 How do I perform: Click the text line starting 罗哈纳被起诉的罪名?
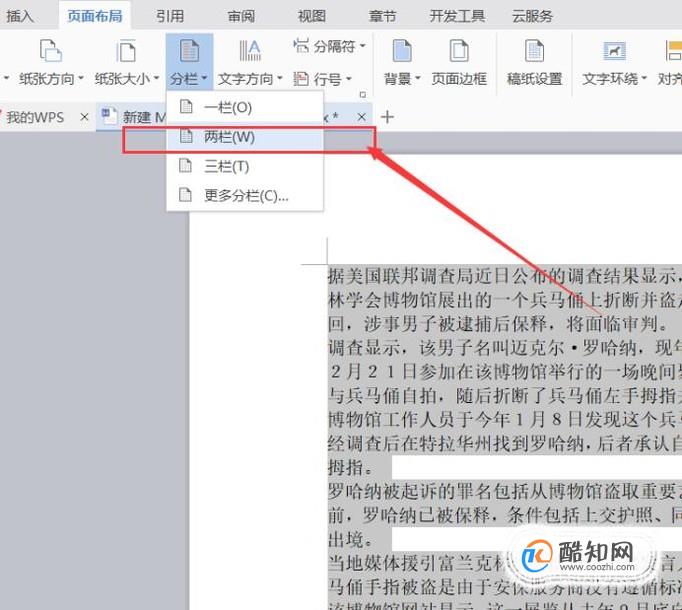click(x=505, y=491)
